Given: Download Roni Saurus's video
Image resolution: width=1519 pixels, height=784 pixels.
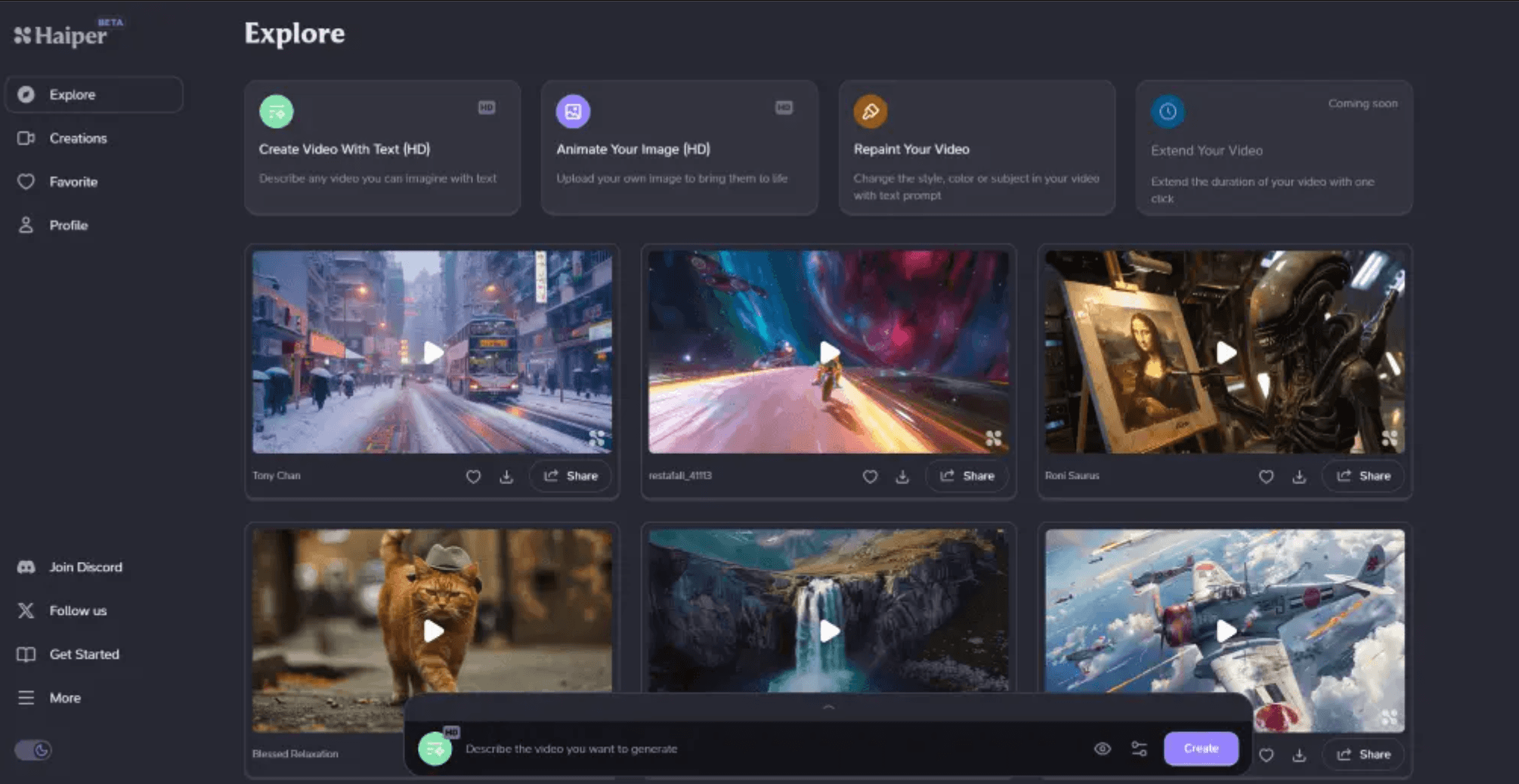Looking at the screenshot, I should (1299, 477).
